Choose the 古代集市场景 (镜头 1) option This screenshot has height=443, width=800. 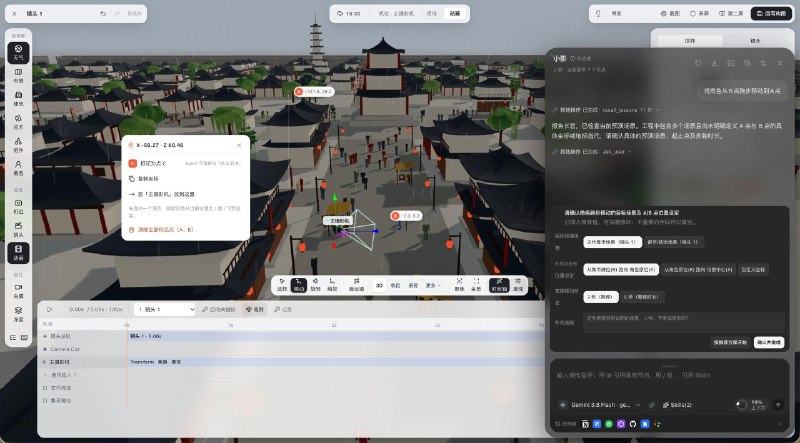tap(612, 242)
